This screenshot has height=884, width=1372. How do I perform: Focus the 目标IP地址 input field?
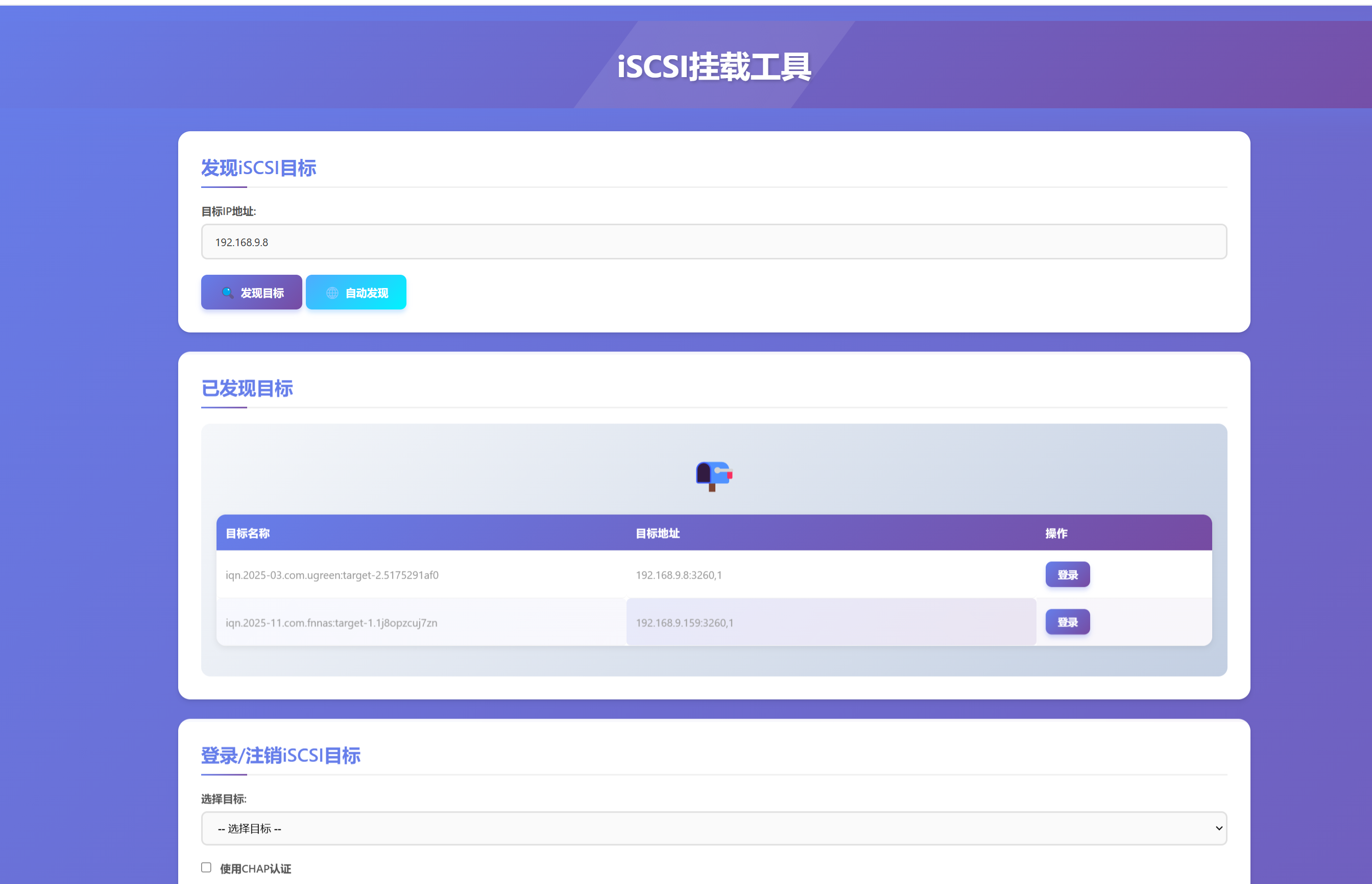click(x=713, y=242)
